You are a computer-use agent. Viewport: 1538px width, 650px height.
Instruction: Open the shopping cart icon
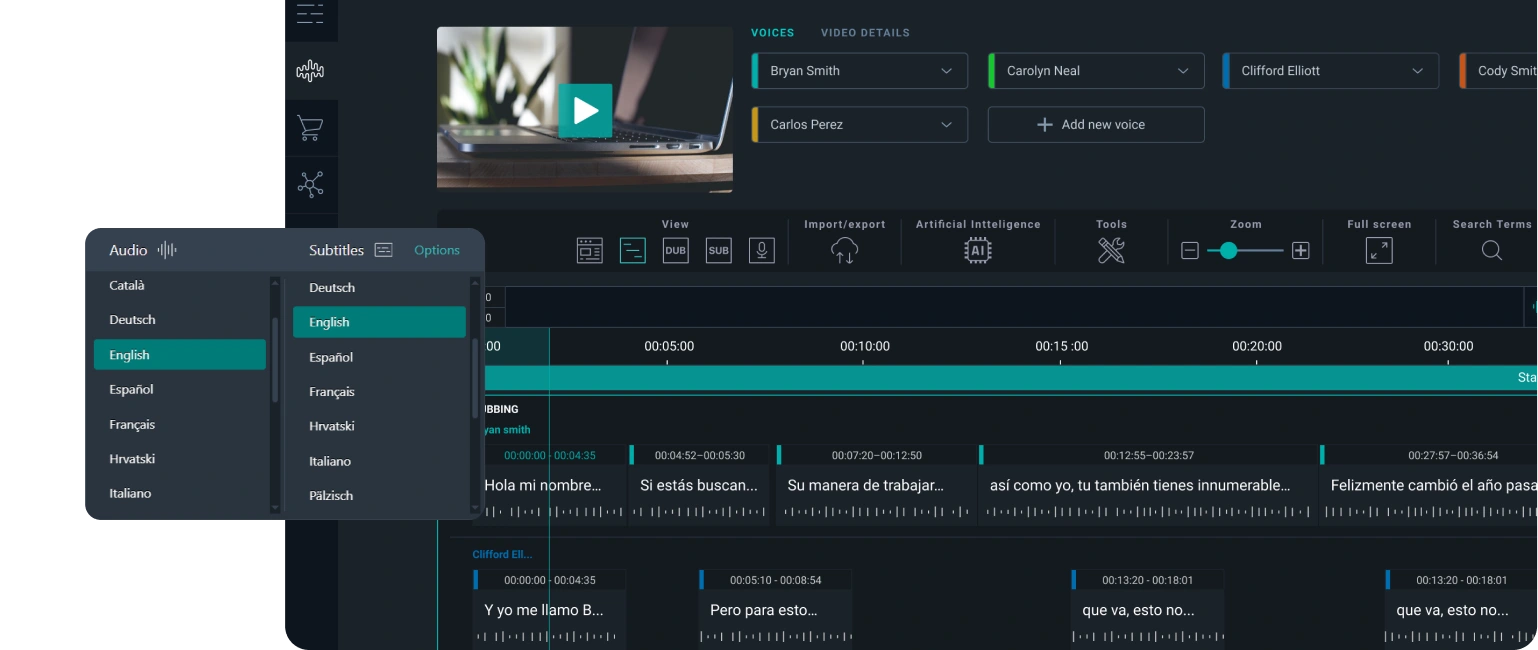point(310,128)
